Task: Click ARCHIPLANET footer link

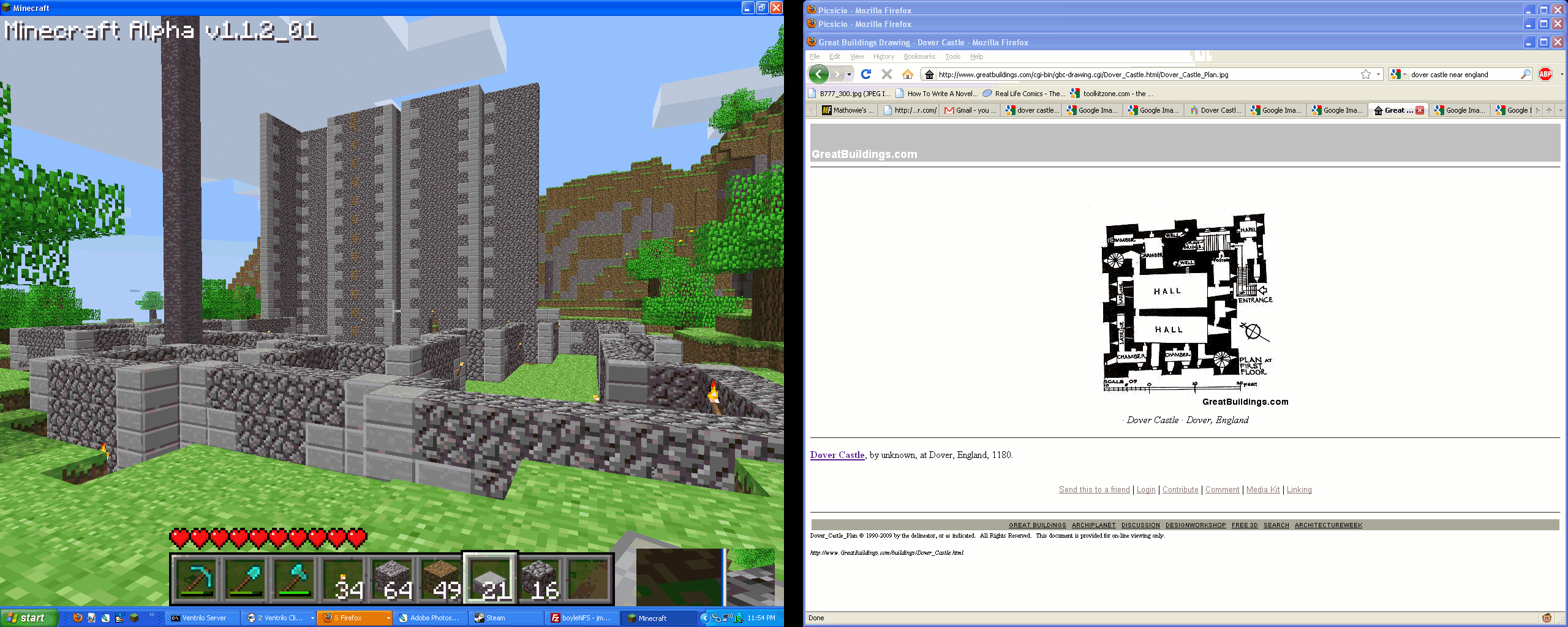Action: pyautogui.click(x=1093, y=525)
